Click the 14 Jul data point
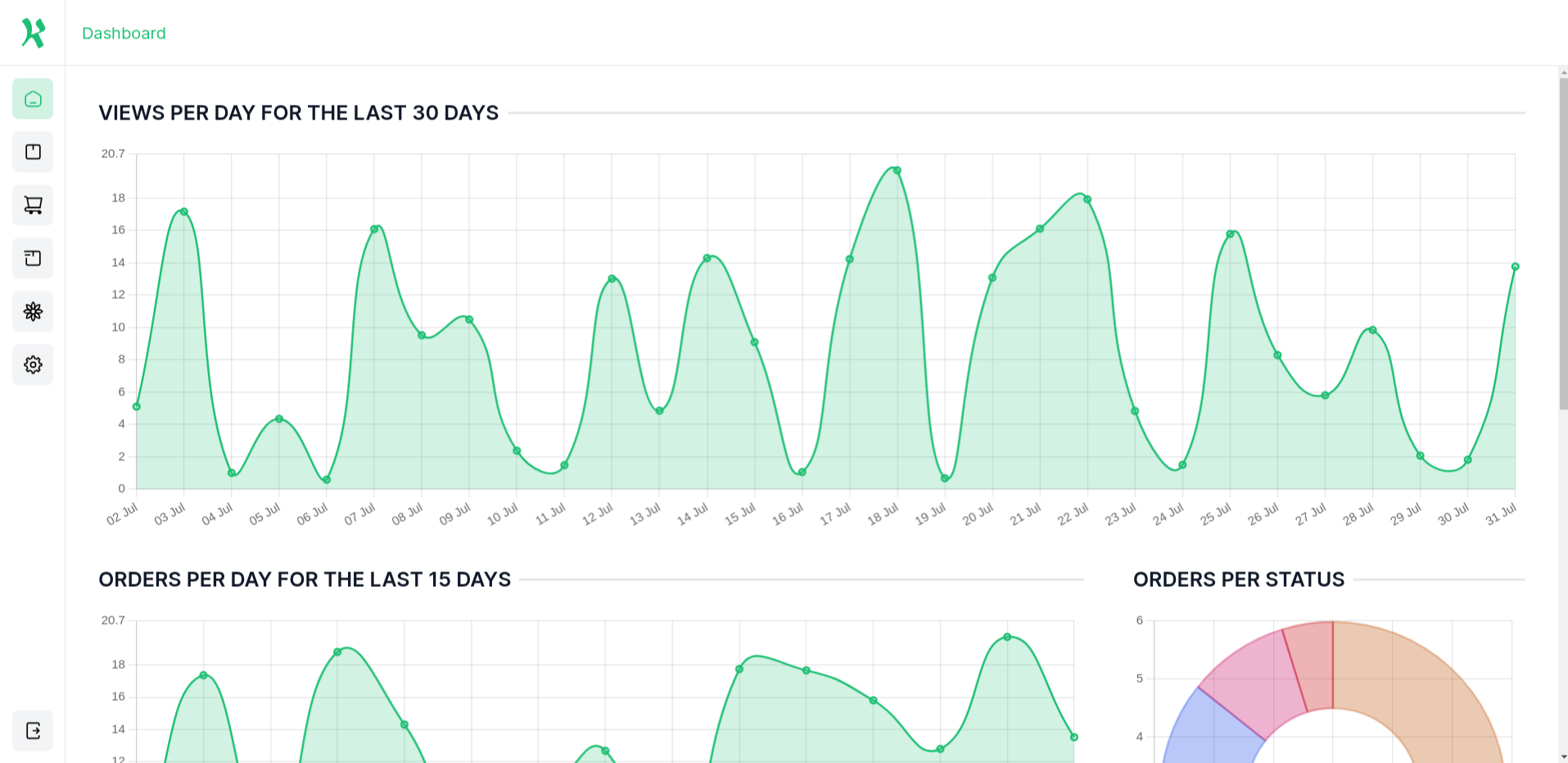This screenshot has width=1568, height=763. click(707, 258)
